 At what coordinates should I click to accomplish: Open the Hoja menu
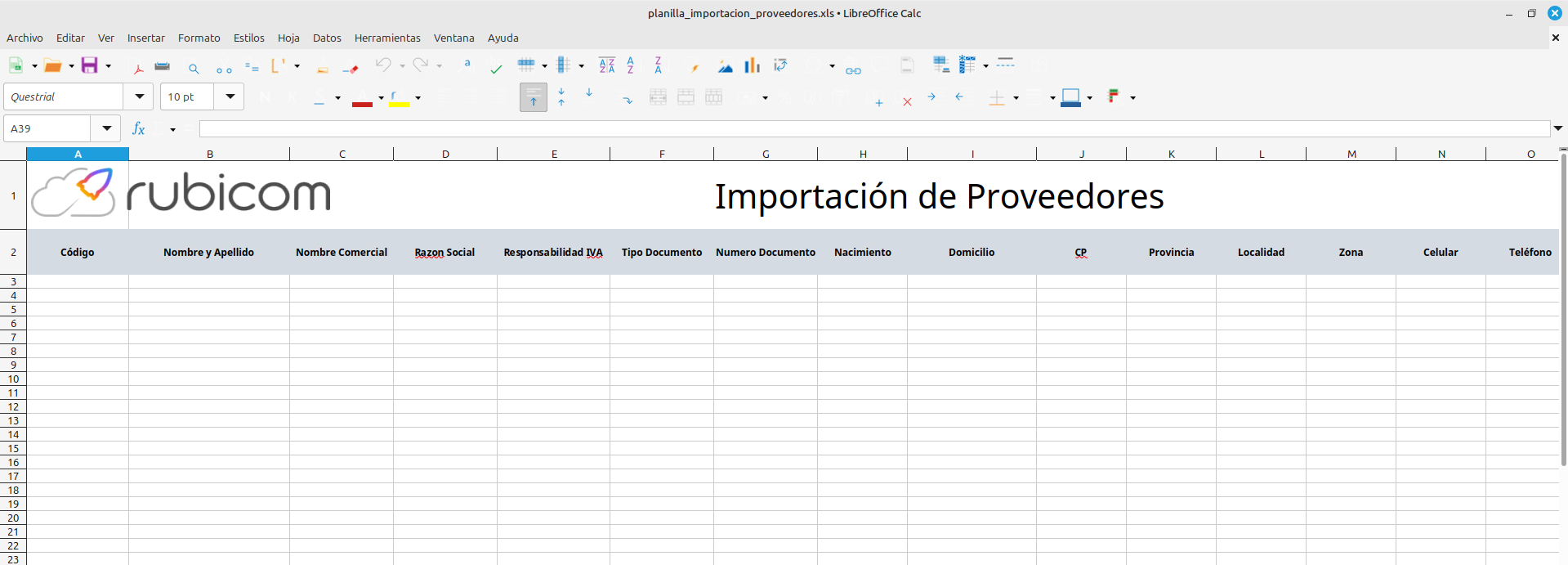coord(288,38)
